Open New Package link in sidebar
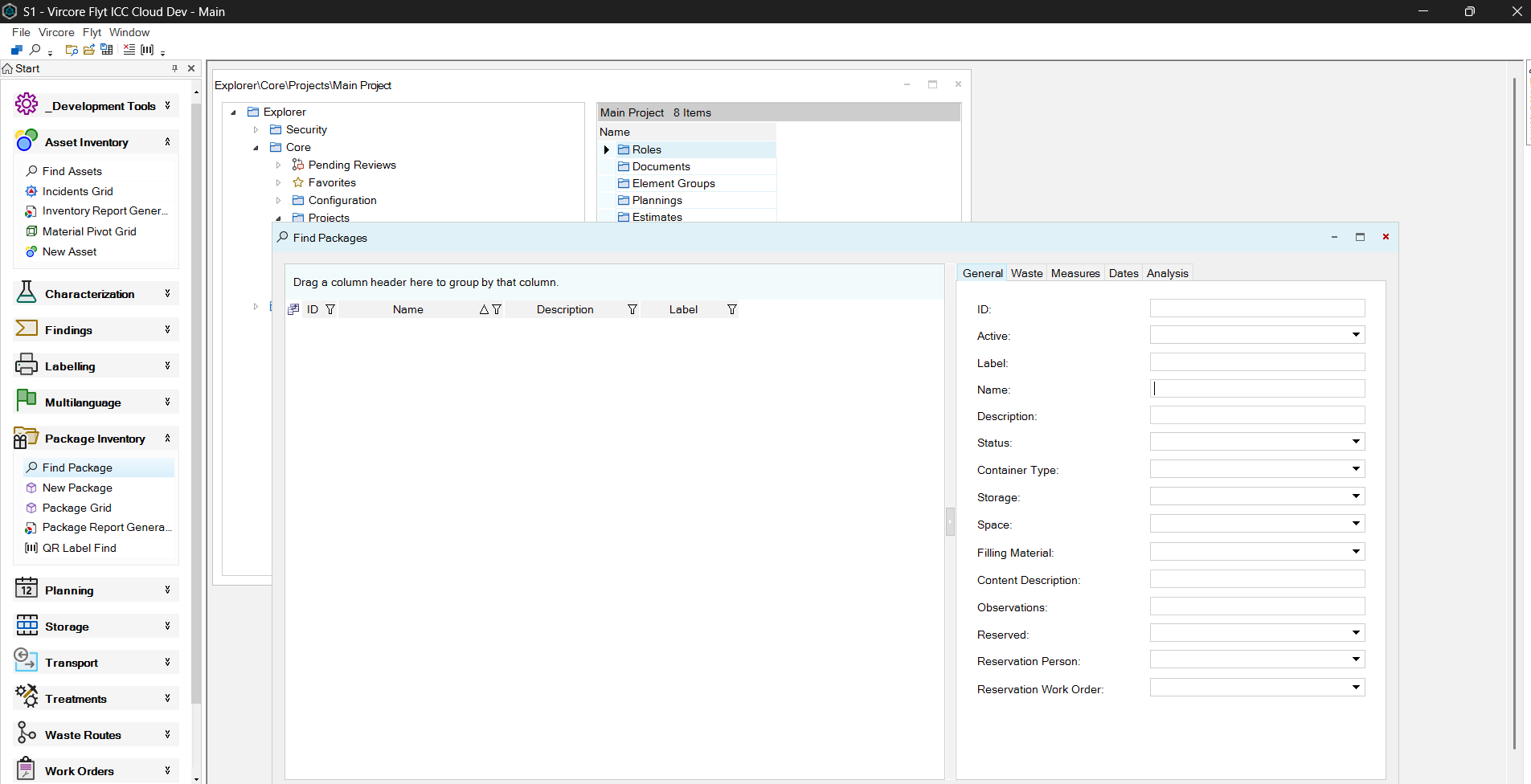 [77, 488]
